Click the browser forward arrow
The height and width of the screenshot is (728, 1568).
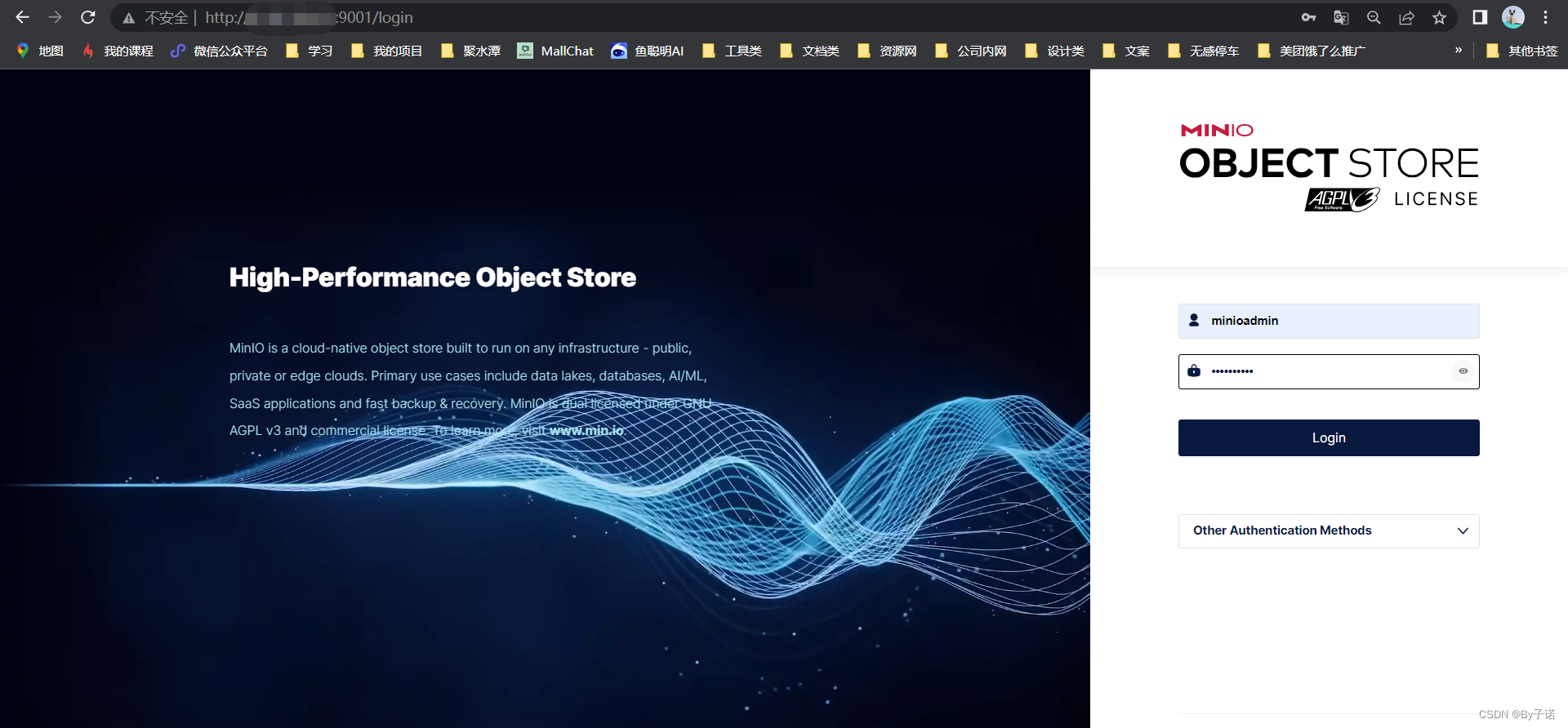tap(55, 17)
